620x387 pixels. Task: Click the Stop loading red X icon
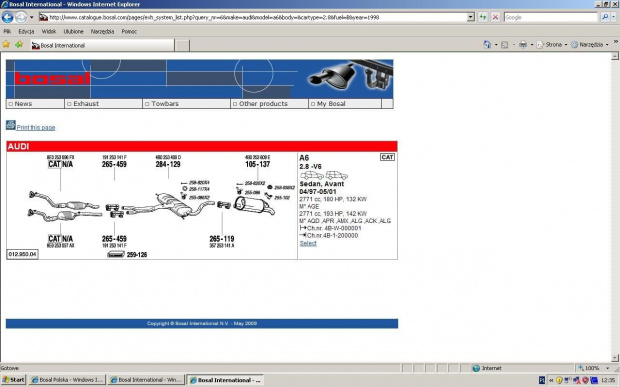495,17
